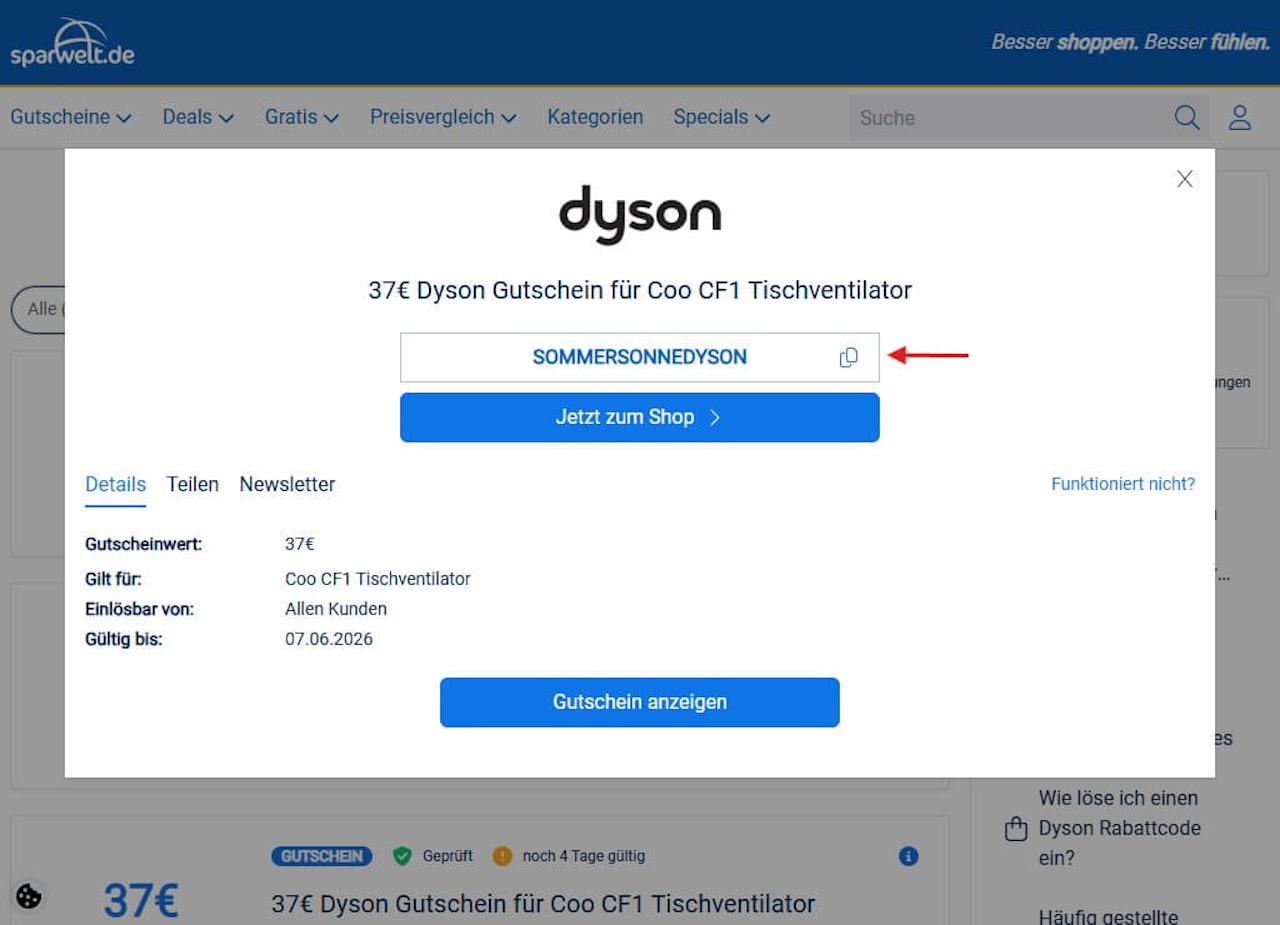Open the user account icon

[x=1240, y=117]
